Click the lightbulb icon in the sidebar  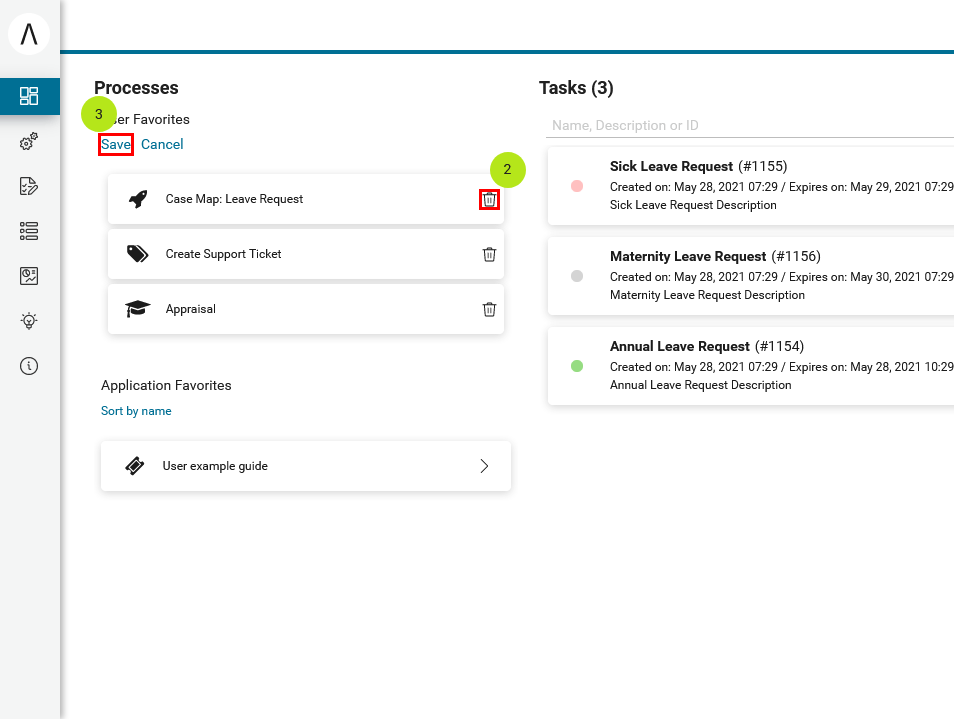(x=29, y=321)
